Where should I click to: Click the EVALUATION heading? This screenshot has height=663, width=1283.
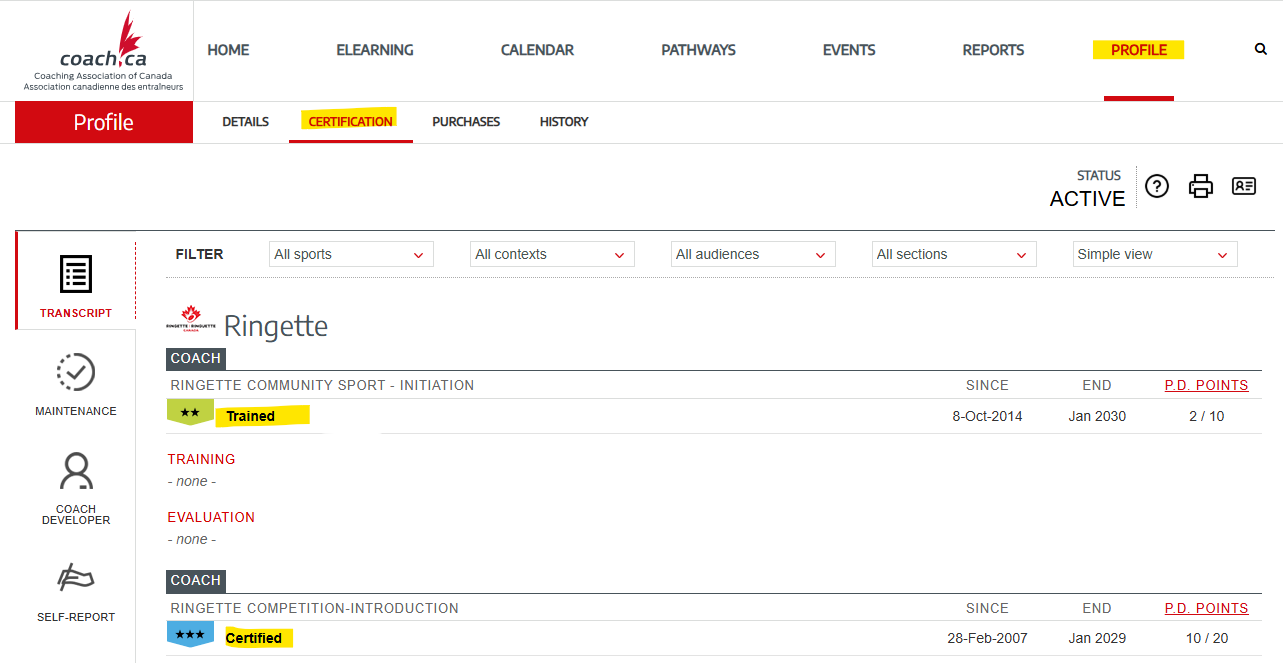tap(211, 517)
